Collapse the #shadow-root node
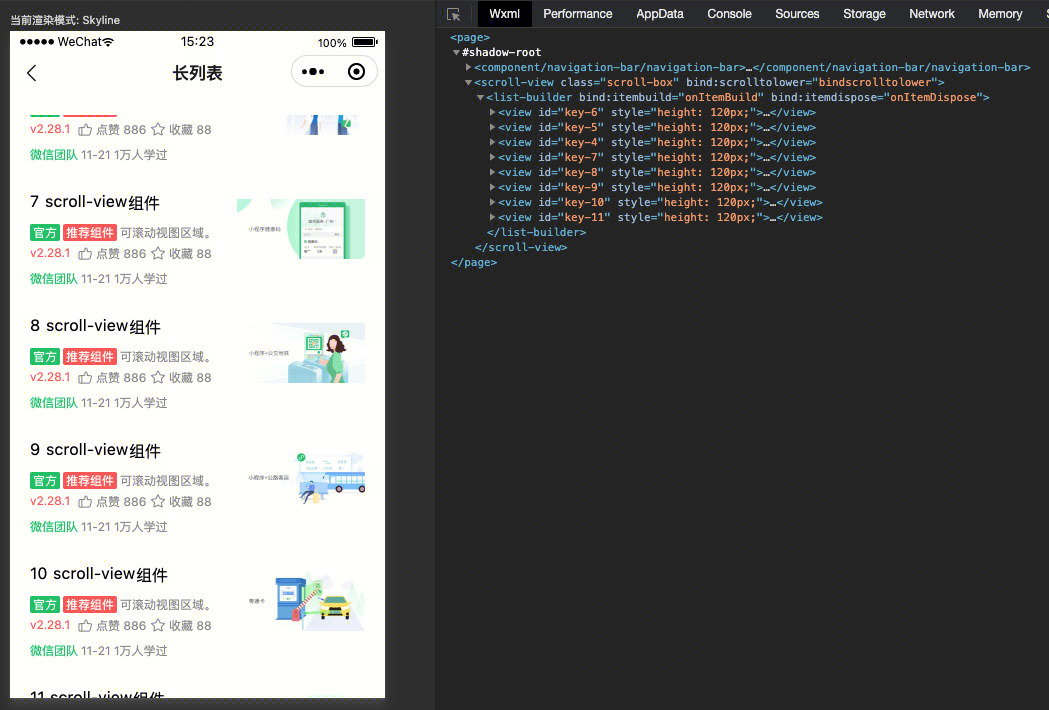Image resolution: width=1049 pixels, height=710 pixels. point(456,52)
